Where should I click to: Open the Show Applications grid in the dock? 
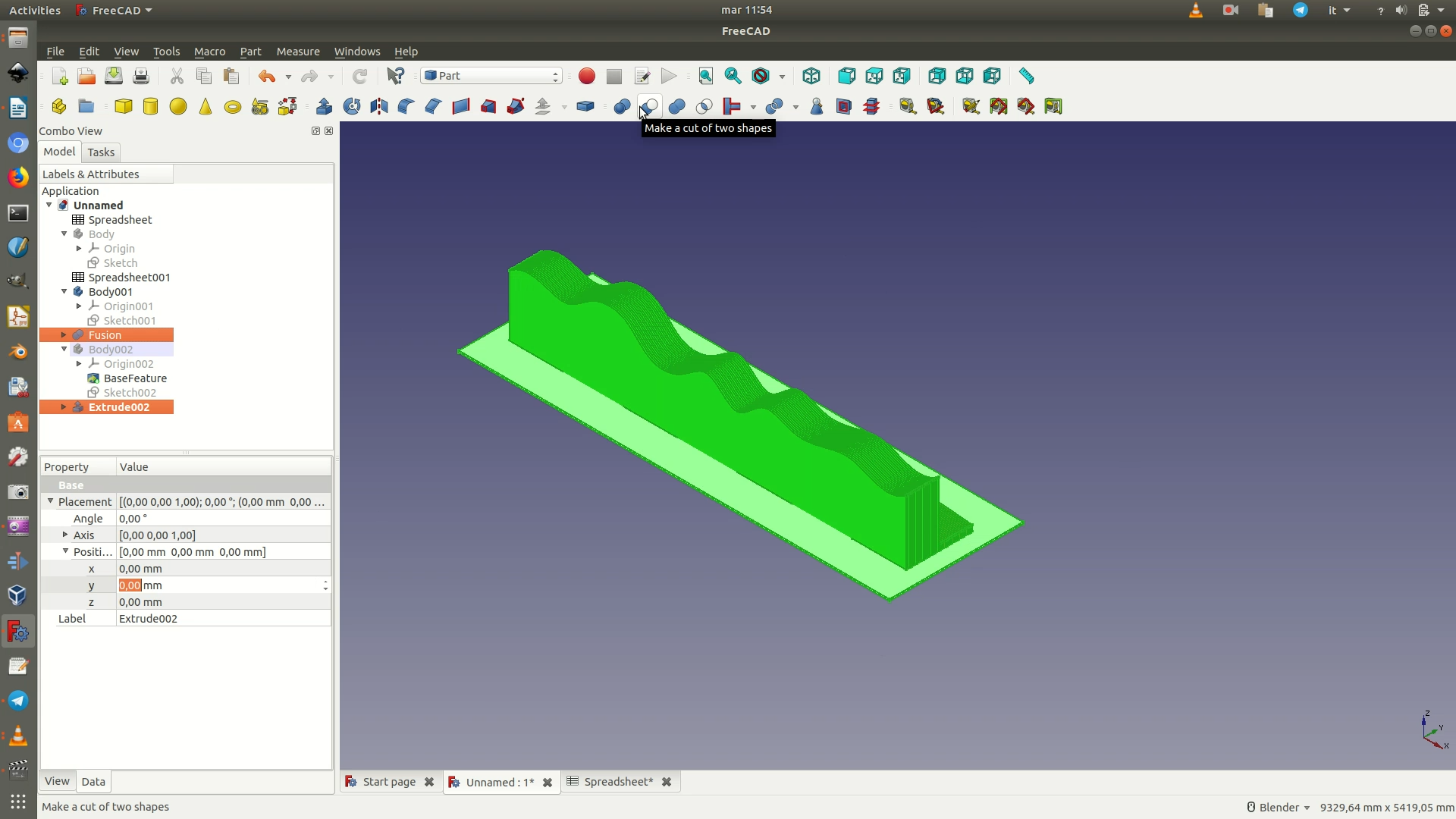(18, 802)
